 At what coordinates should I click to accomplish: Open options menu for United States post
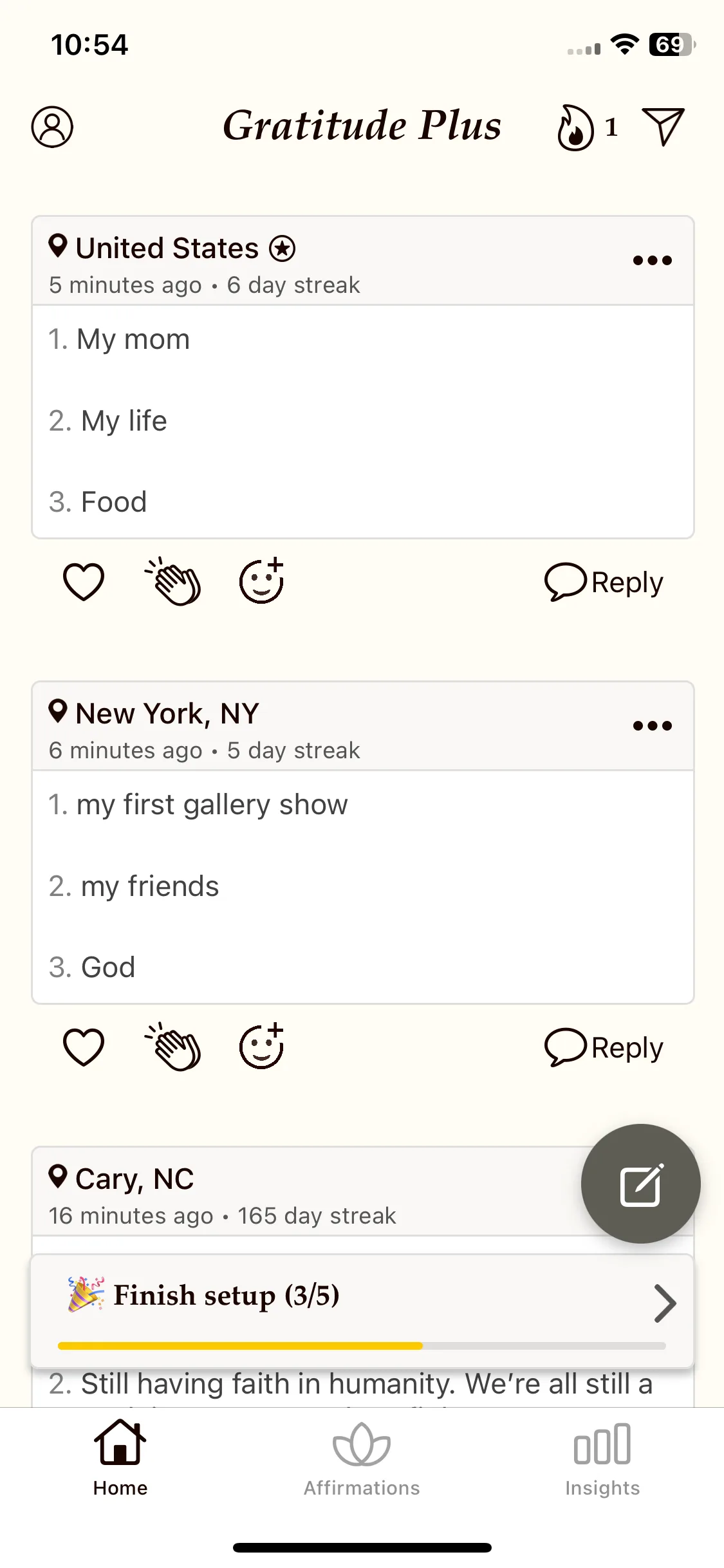652,261
